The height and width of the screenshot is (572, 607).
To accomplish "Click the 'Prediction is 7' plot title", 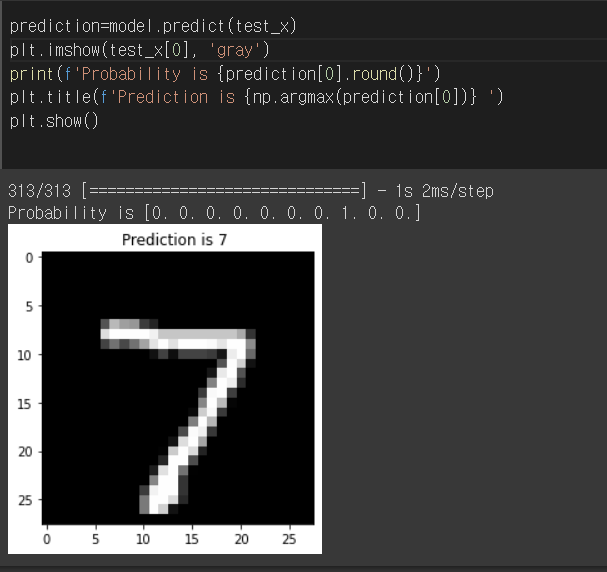I will point(174,240).
